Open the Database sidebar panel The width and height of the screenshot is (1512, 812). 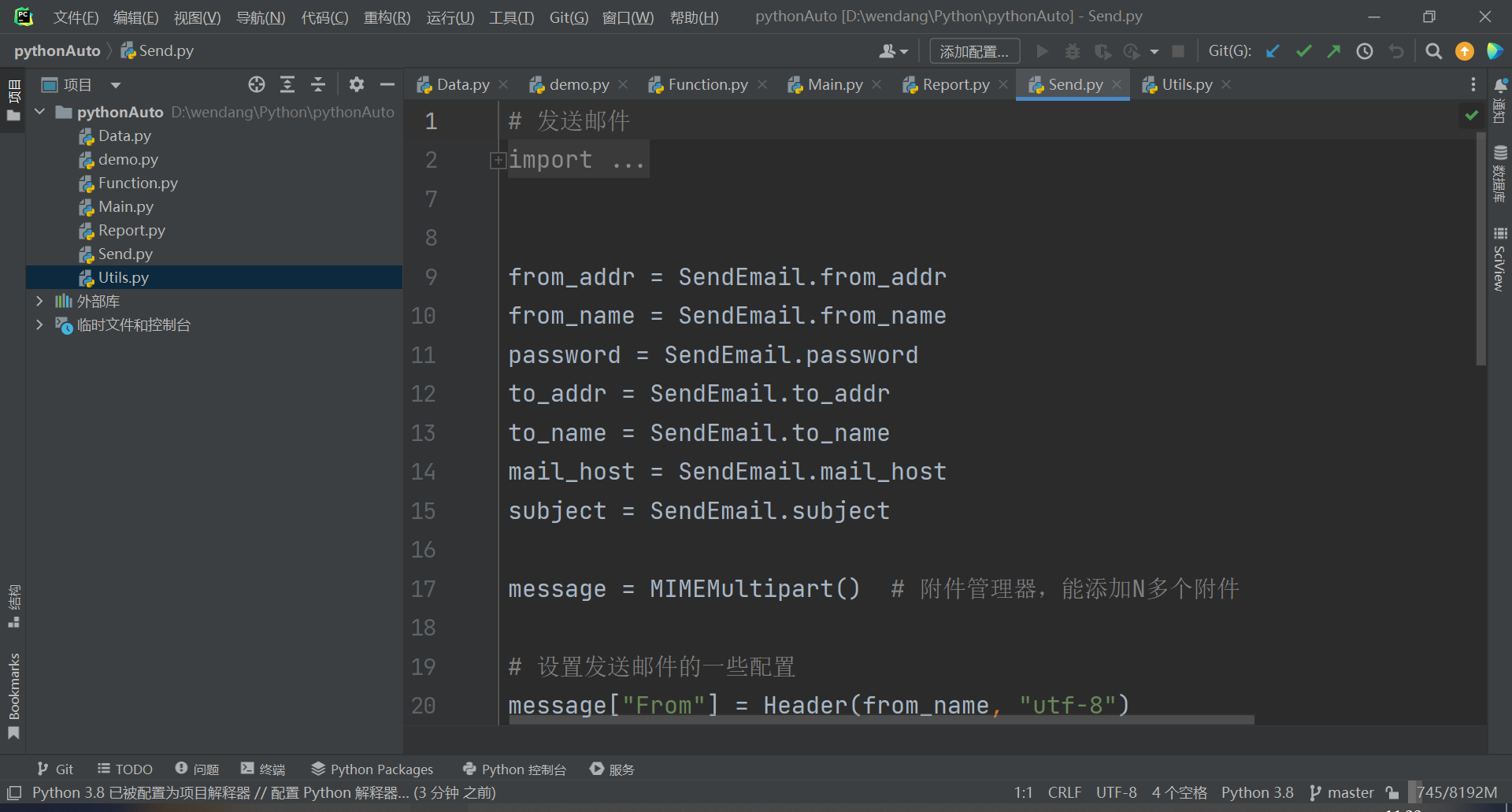(1500, 174)
